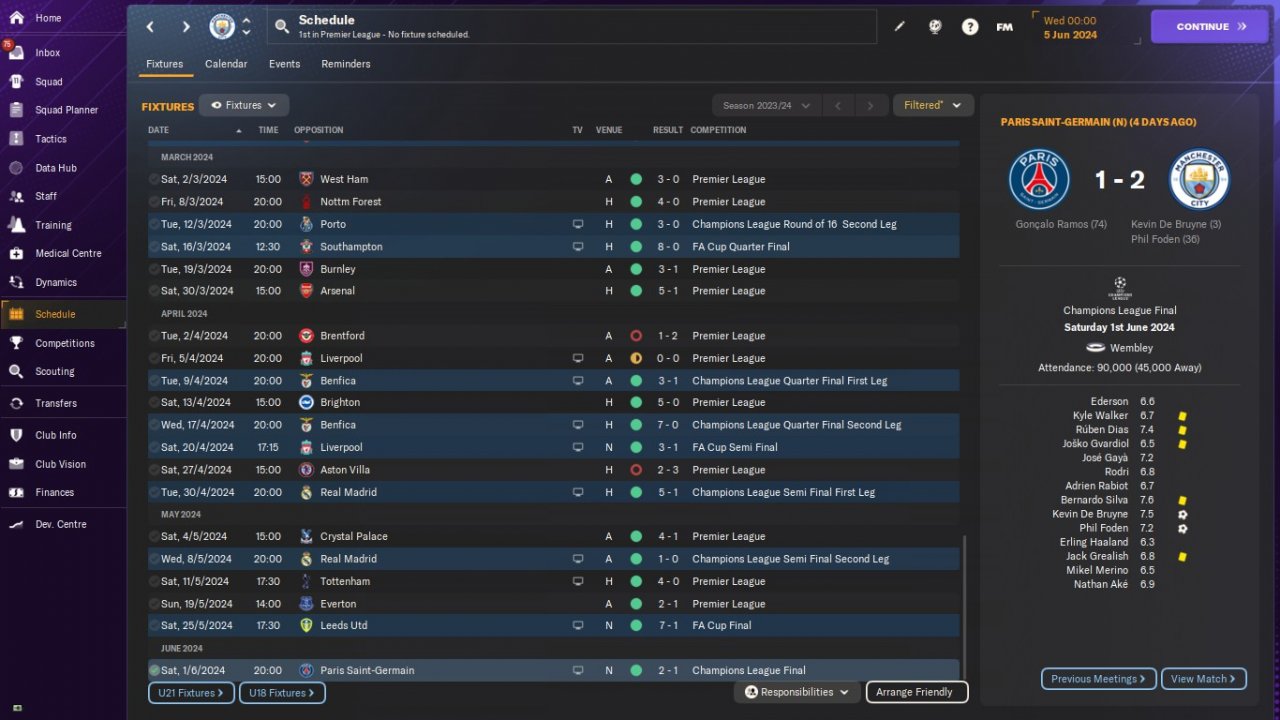The image size is (1280, 720).
Task: Click the large Manchester City crest in match panel
Action: (1199, 180)
